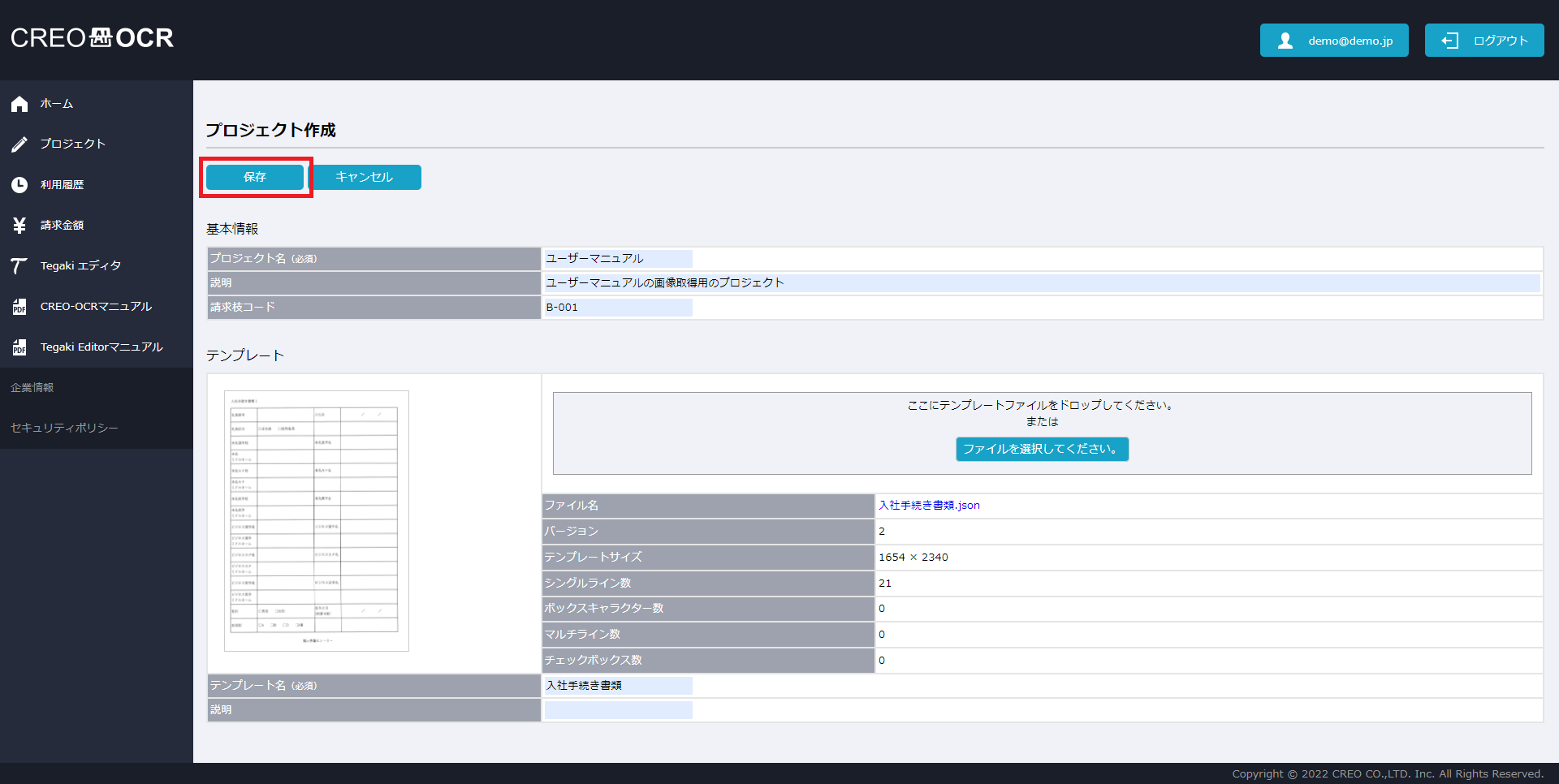Click the yen billing amount icon
The image size is (1559, 784).
(19, 226)
